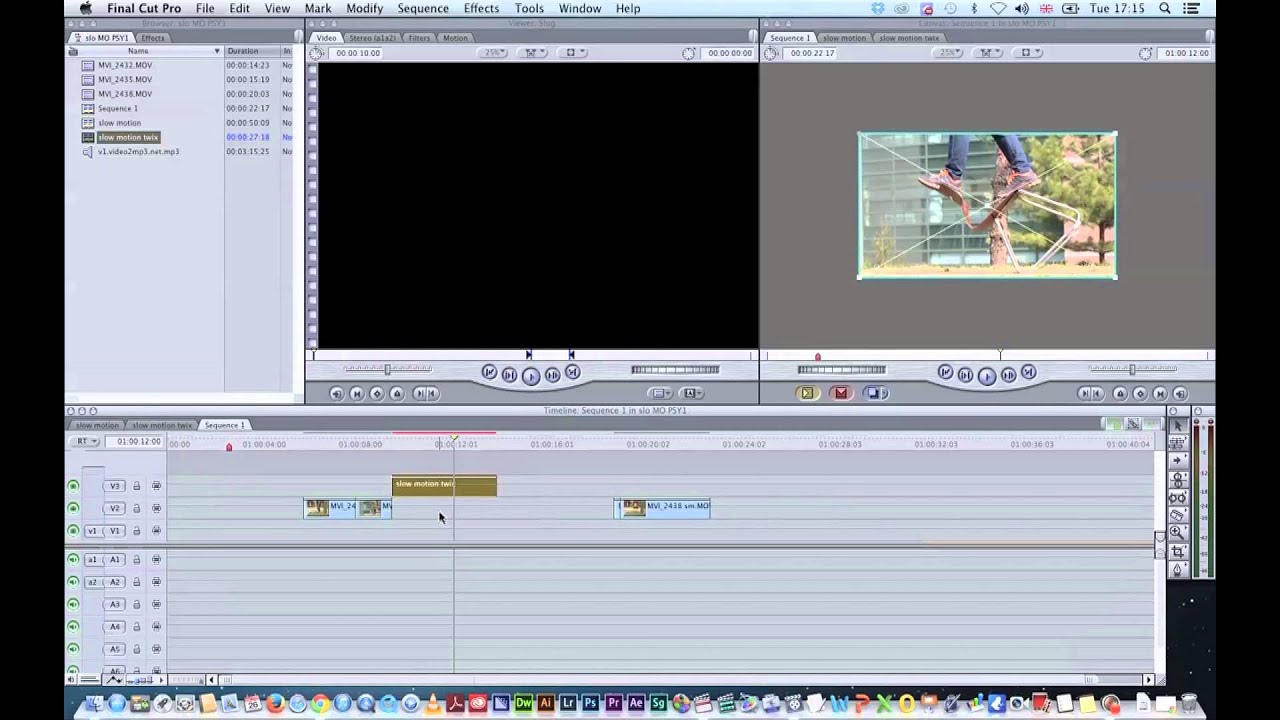Launch Photoshop from the Dock

(x=590, y=704)
